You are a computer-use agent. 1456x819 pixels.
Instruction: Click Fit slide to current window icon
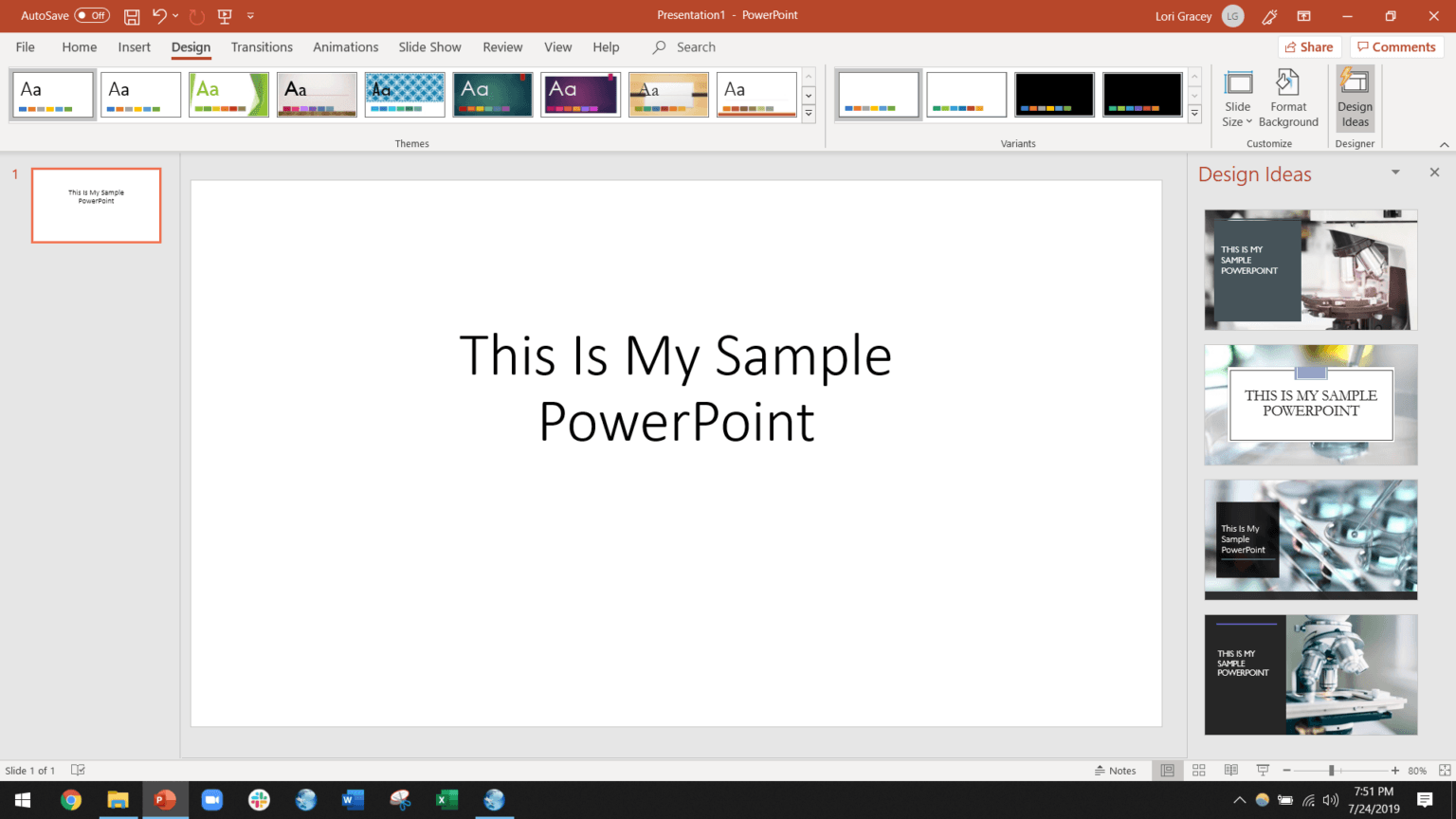[1445, 770]
